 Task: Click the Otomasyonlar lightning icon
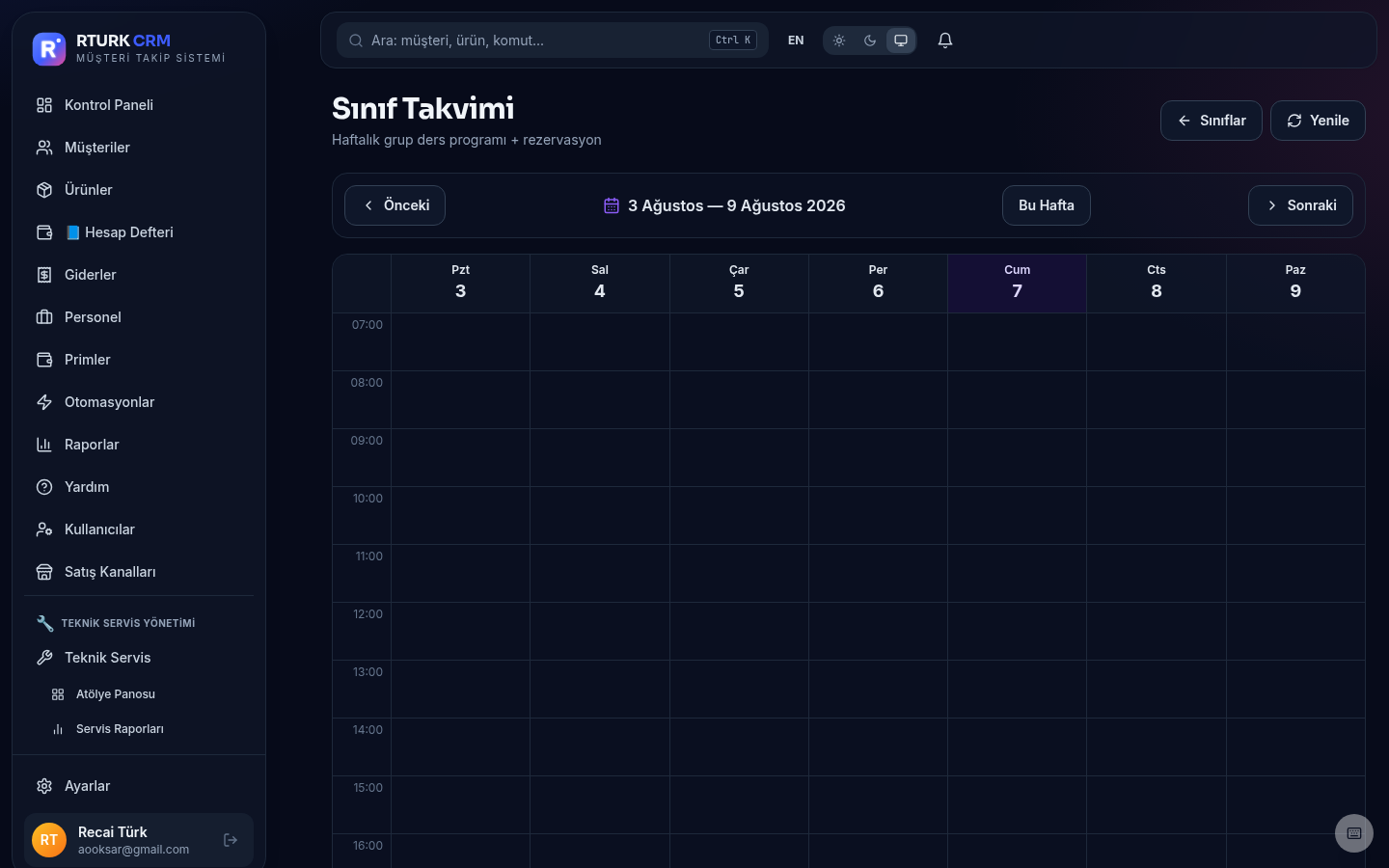pyautogui.click(x=44, y=402)
